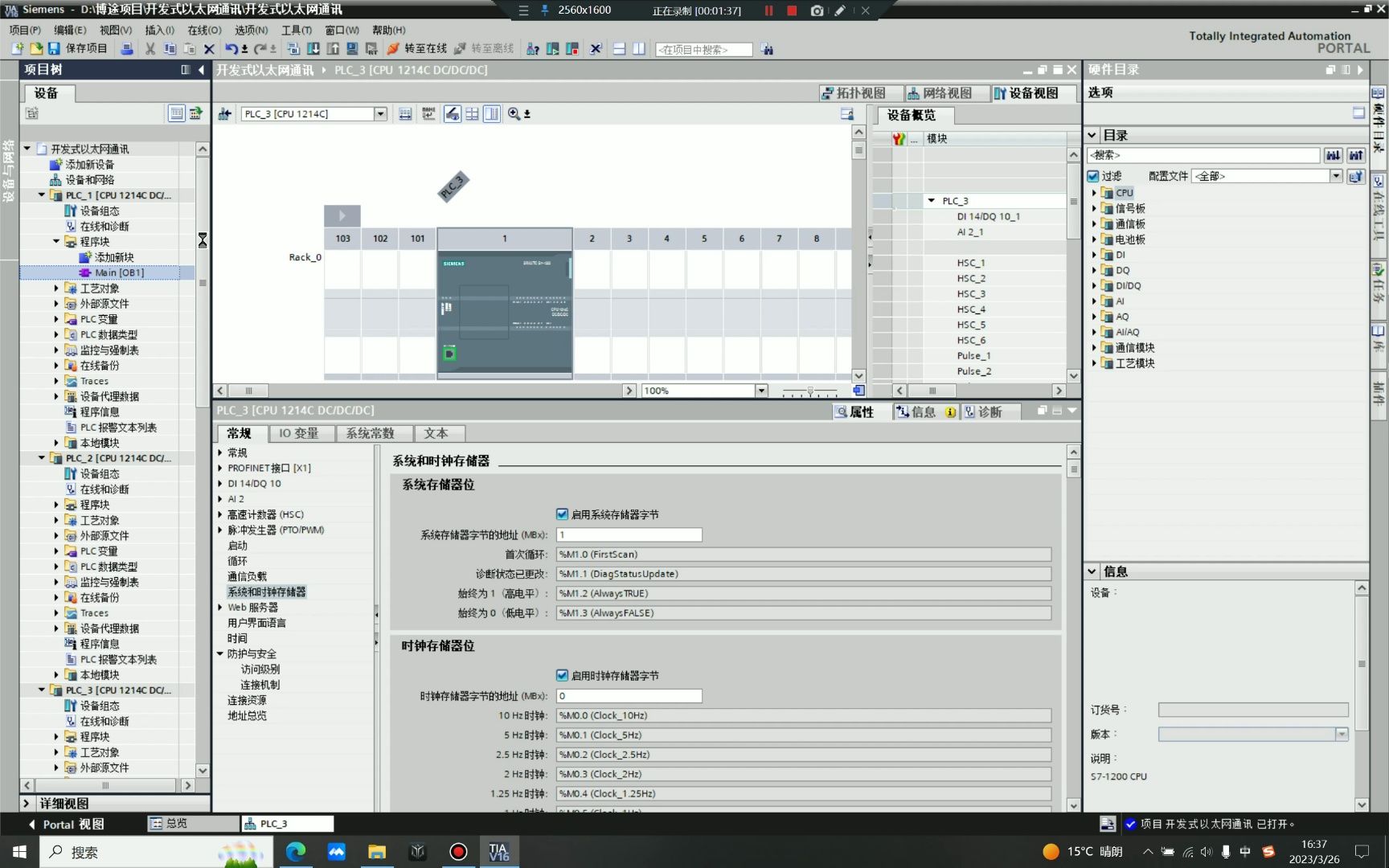The height and width of the screenshot is (868, 1389).
Task: Adjust the device view zoom slider
Action: pyautogui.click(x=809, y=391)
